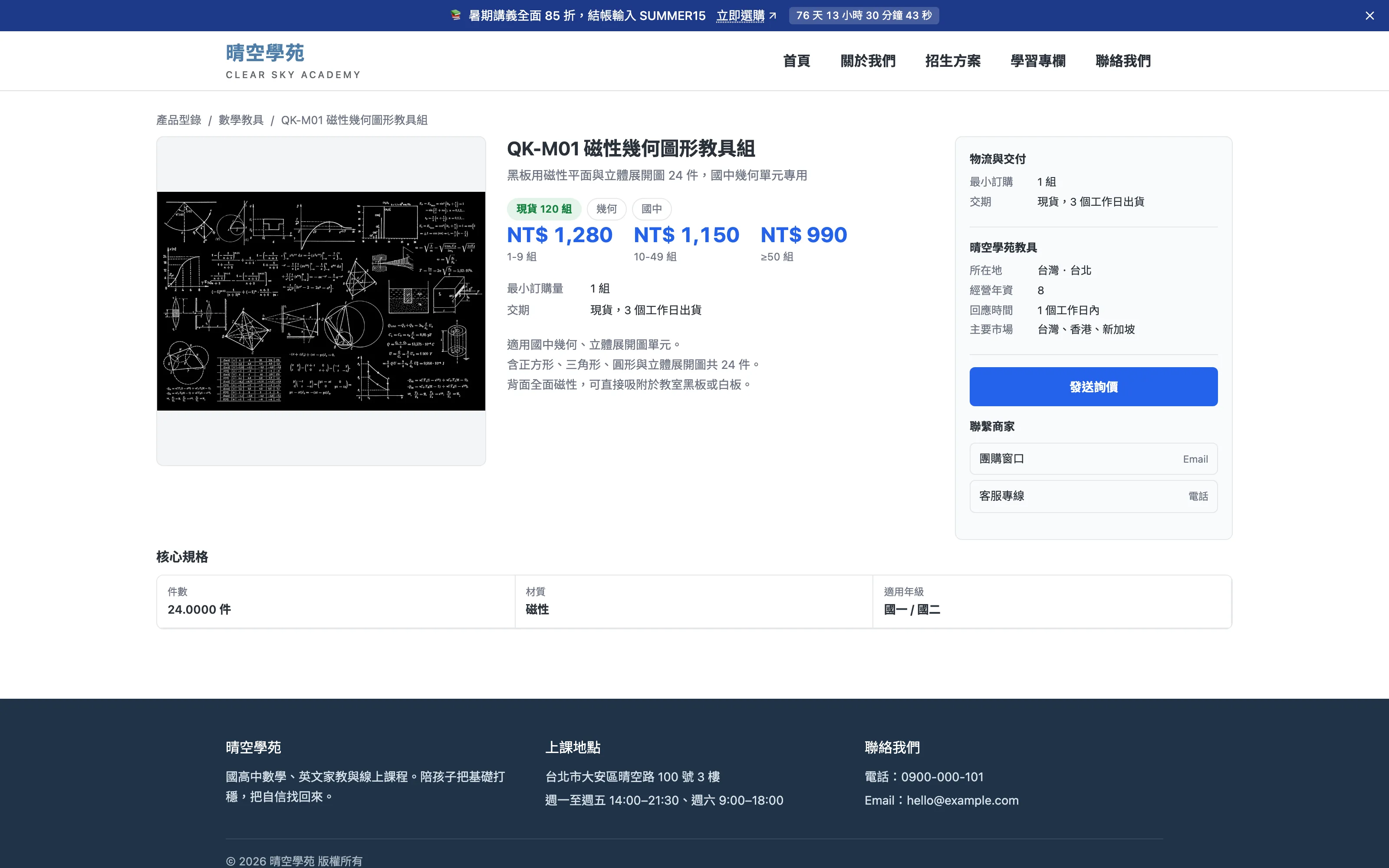Click the blackboard product image
Viewport: 1389px width, 868px height.
tap(321, 301)
